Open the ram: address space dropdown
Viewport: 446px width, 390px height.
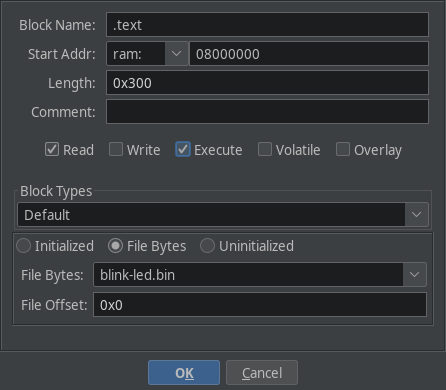(x=147, y=54)
